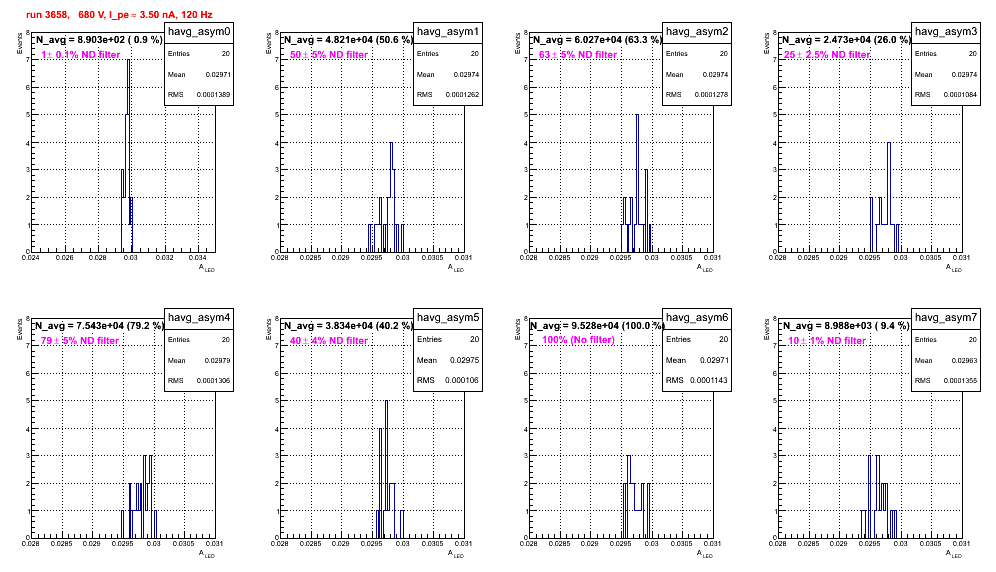Select the havg_asym7 stat box title
The height and width of the screenshot is (572, 996).
point(946,317)
